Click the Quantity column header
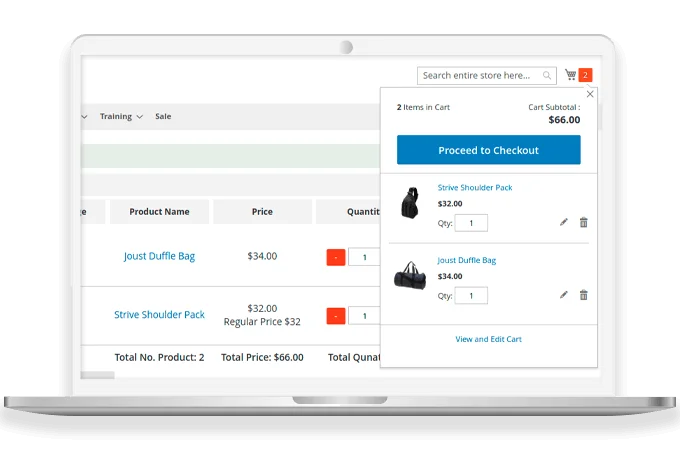The image size is (680, 450). [348, 212]
